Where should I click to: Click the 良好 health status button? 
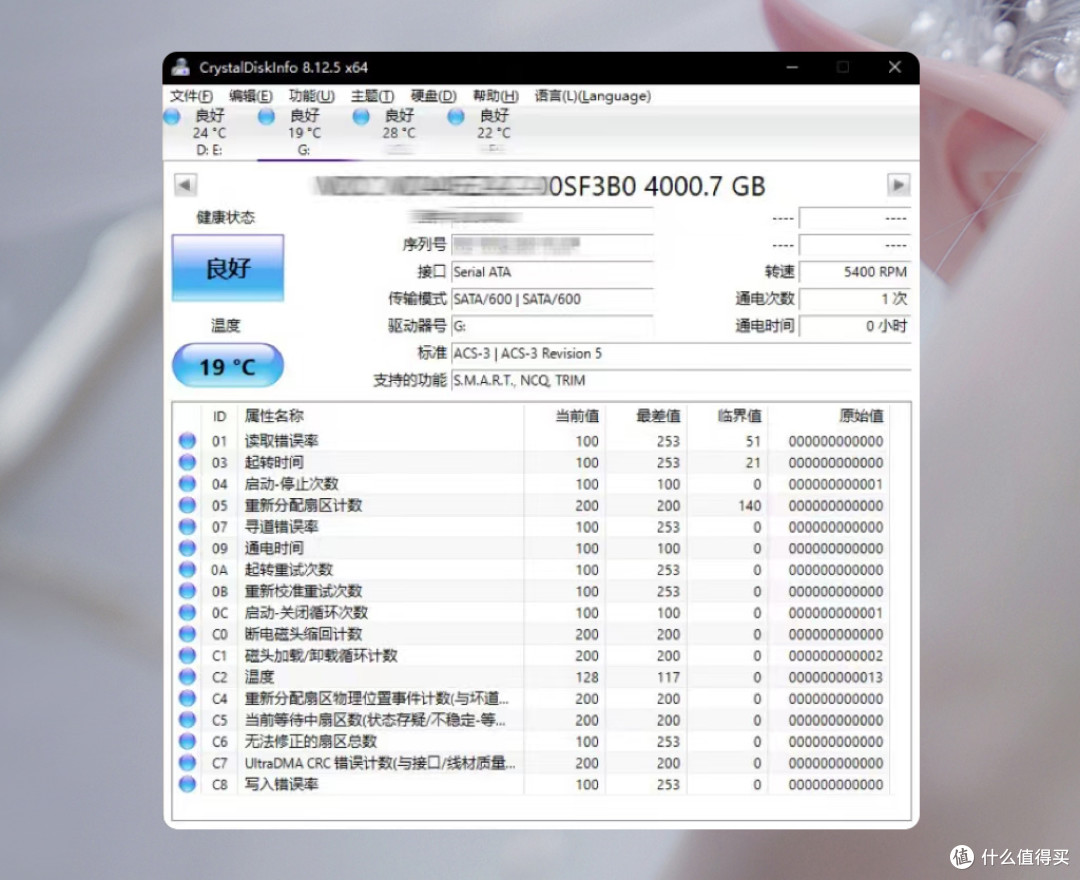[x=228, y=268]
